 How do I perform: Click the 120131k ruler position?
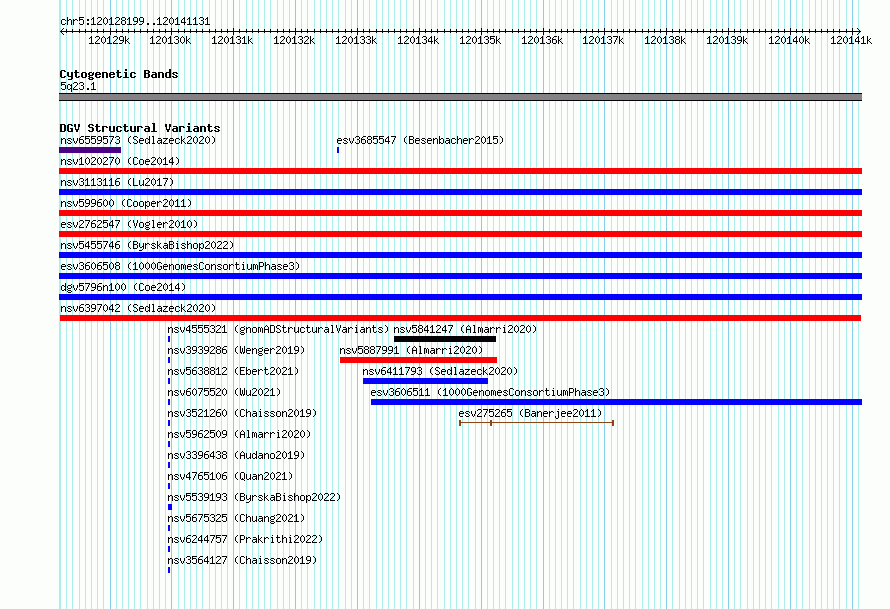pos(232,40)
